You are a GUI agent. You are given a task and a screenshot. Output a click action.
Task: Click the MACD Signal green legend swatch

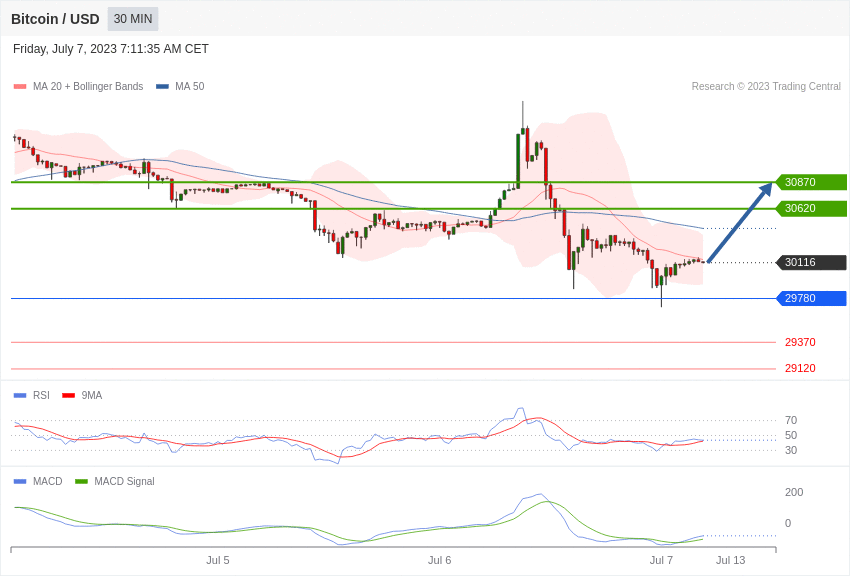[81, 481]
